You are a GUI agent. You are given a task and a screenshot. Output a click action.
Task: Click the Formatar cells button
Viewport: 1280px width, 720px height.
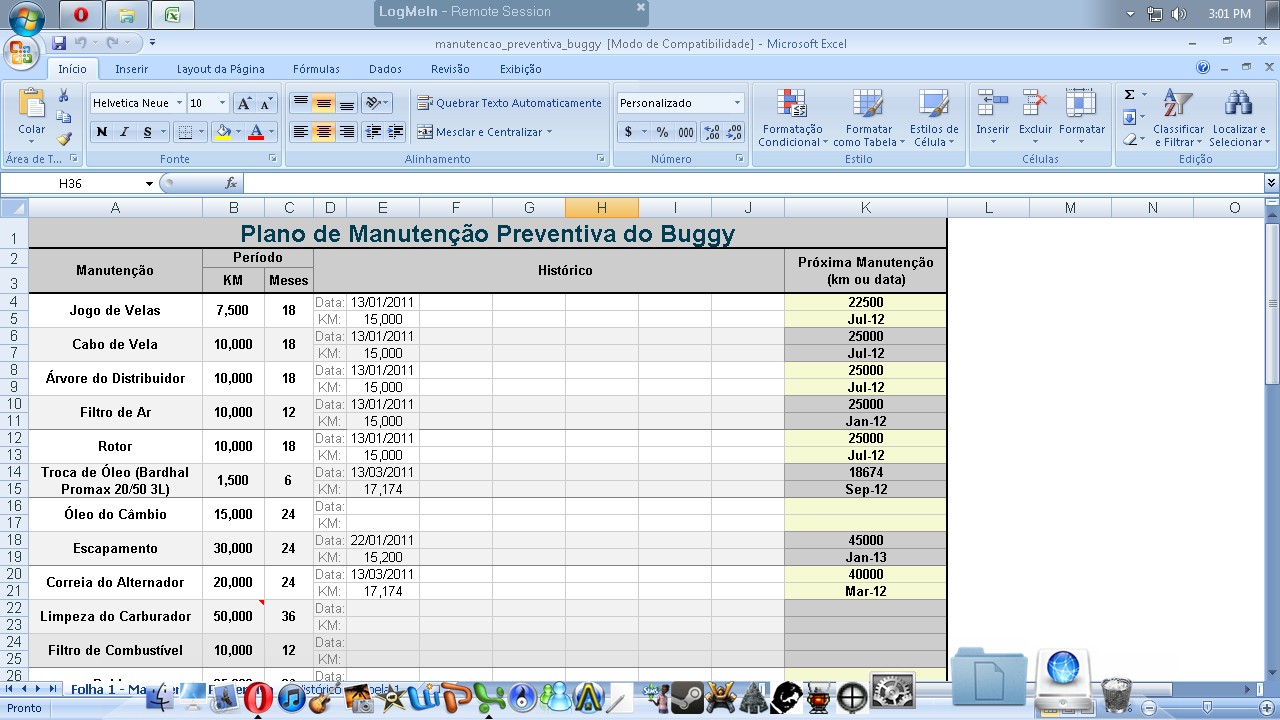1082,118
